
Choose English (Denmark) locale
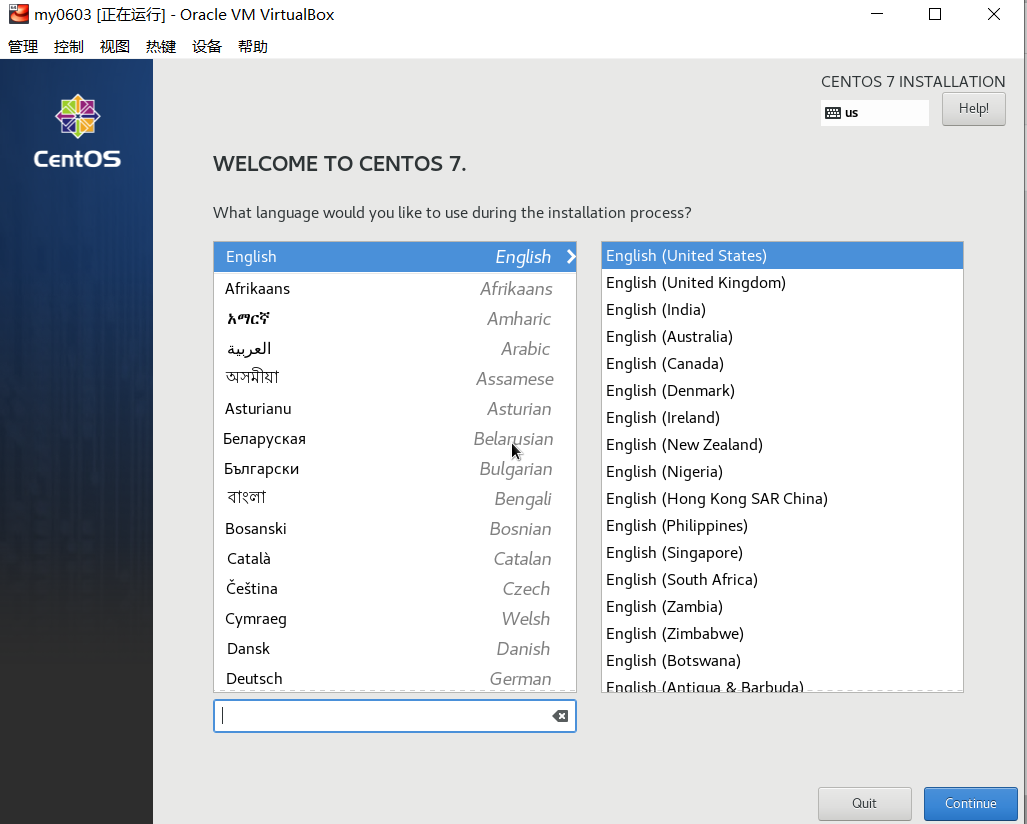782,391
